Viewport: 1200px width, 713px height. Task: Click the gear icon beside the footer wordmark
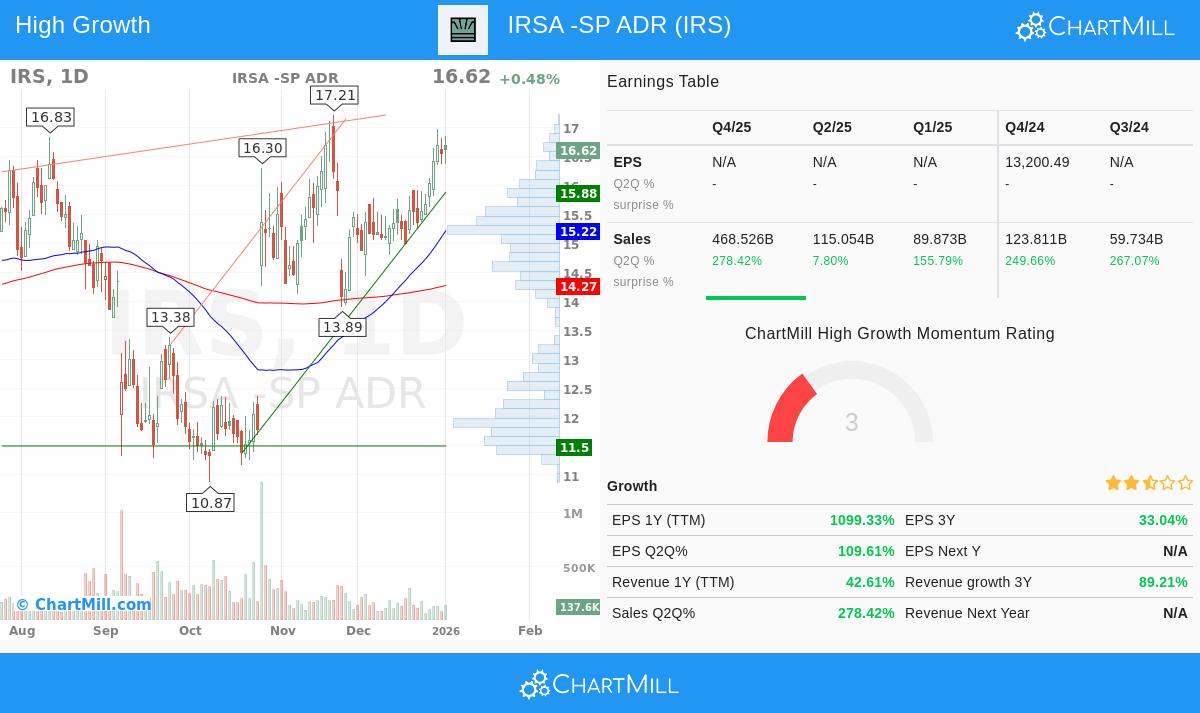(534, 684)
